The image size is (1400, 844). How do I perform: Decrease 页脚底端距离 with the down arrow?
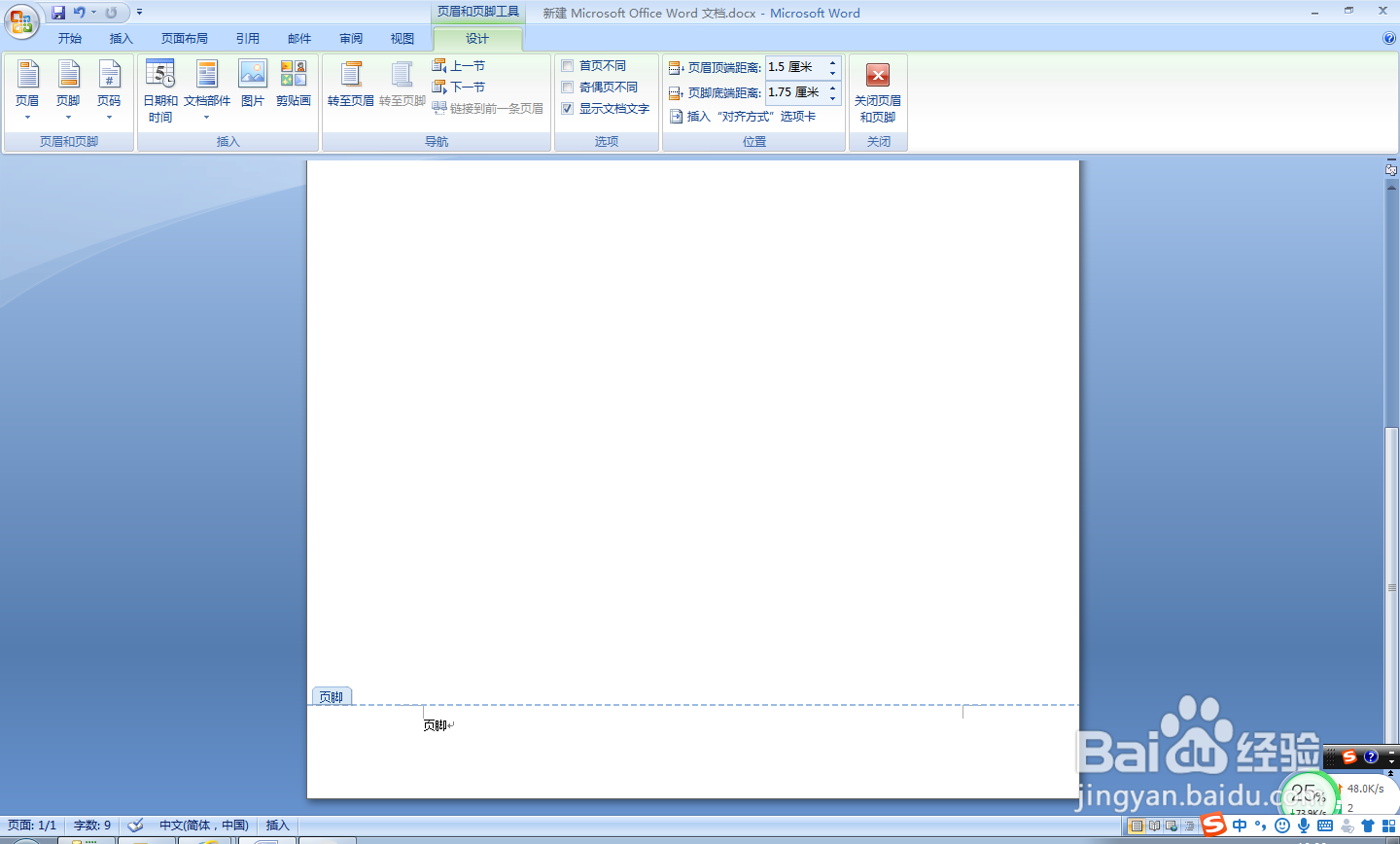pos(832,98)
